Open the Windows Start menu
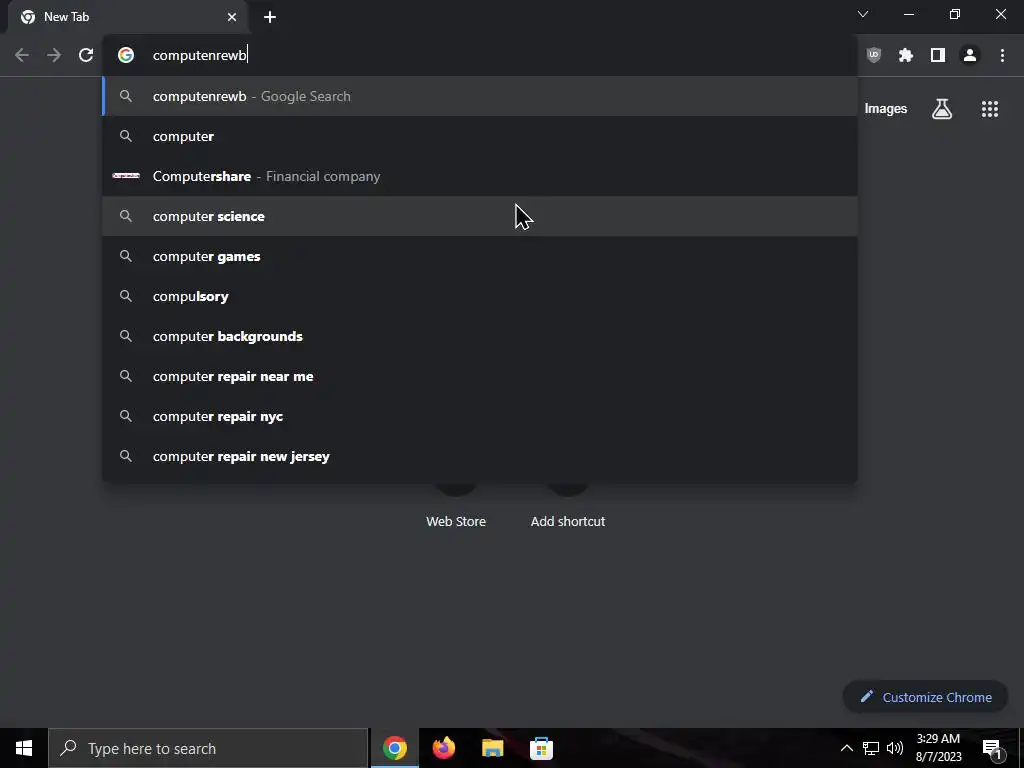Screen dimensions: 1024x768 click(x=24, y=748)
